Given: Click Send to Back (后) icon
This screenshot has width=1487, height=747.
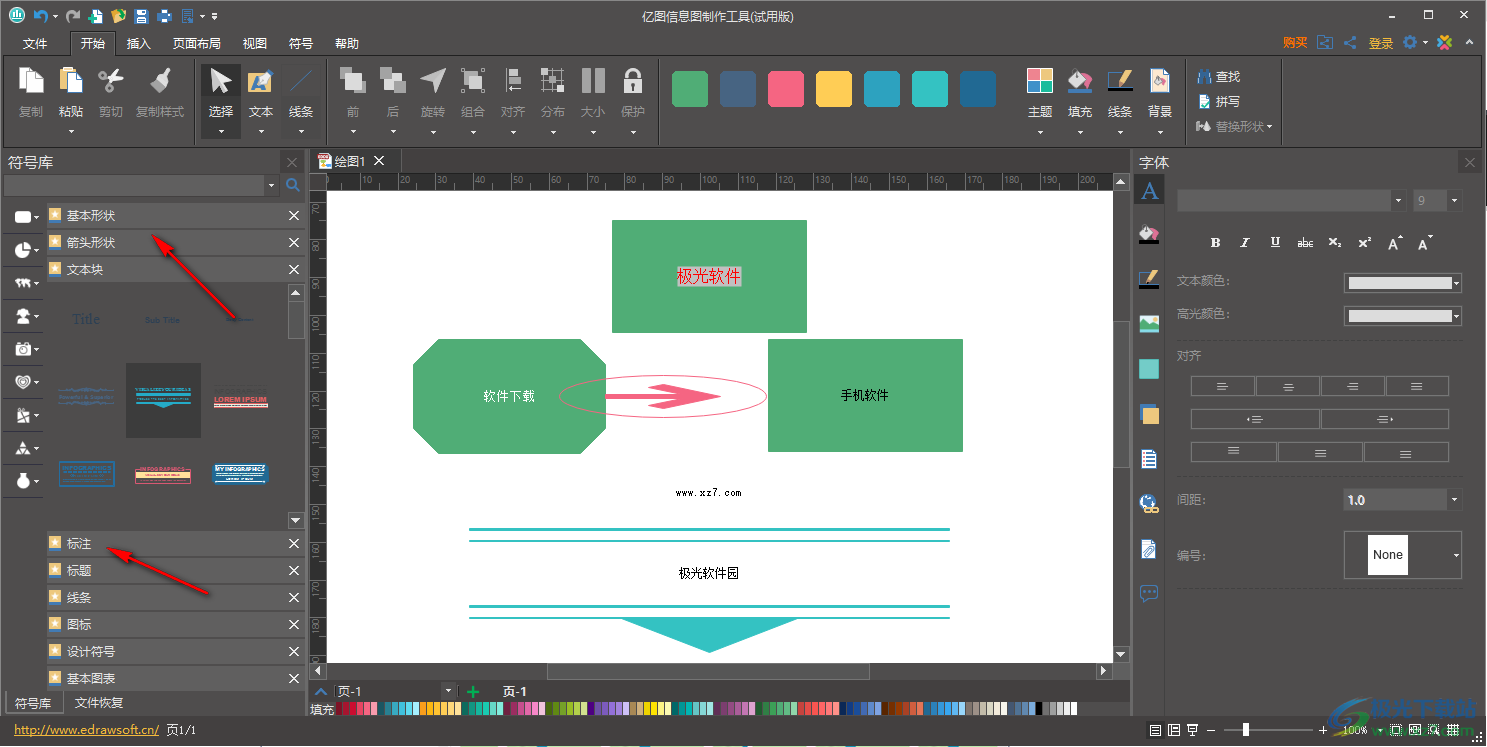Looking at the screenshot, I should click(392, 81).
